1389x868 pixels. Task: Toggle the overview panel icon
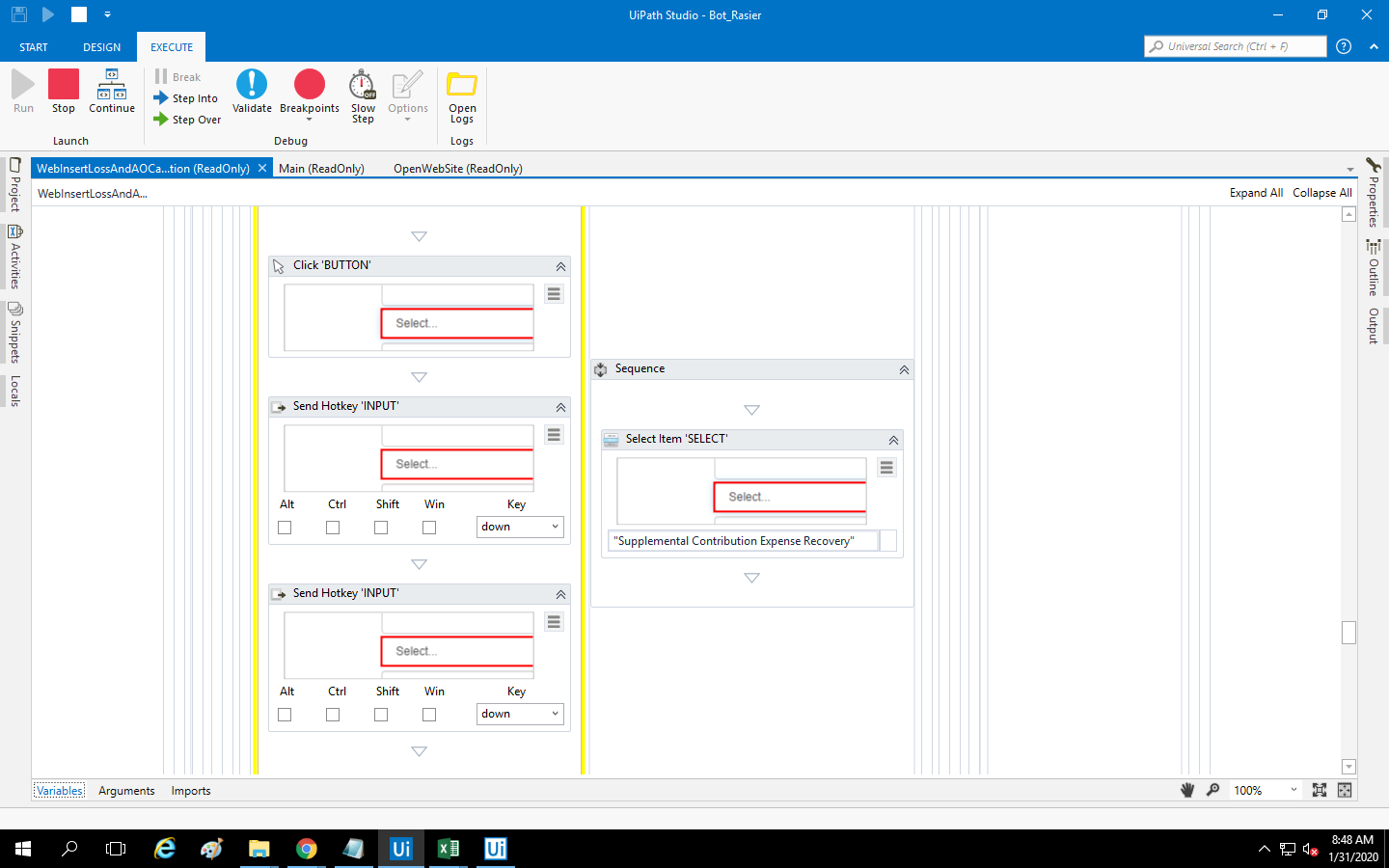click(1345, 790)
